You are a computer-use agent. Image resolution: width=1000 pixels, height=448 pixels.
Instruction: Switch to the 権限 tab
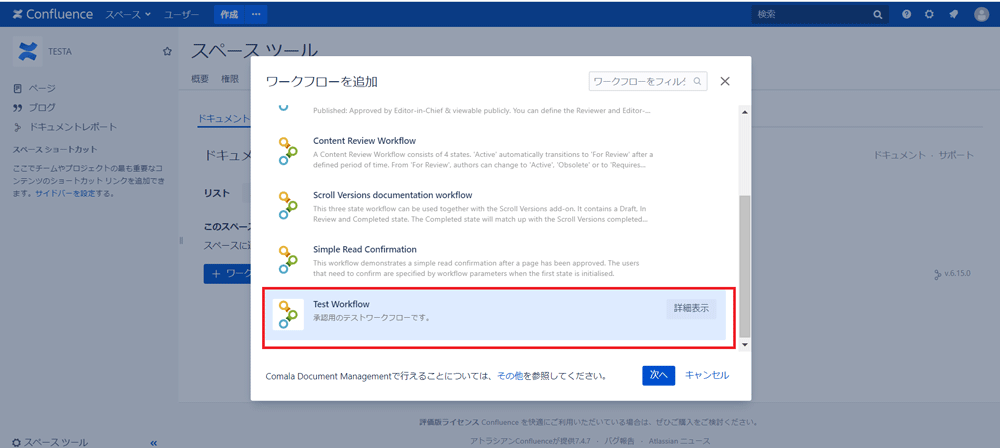pyautogui.click(x=230, y=79)
